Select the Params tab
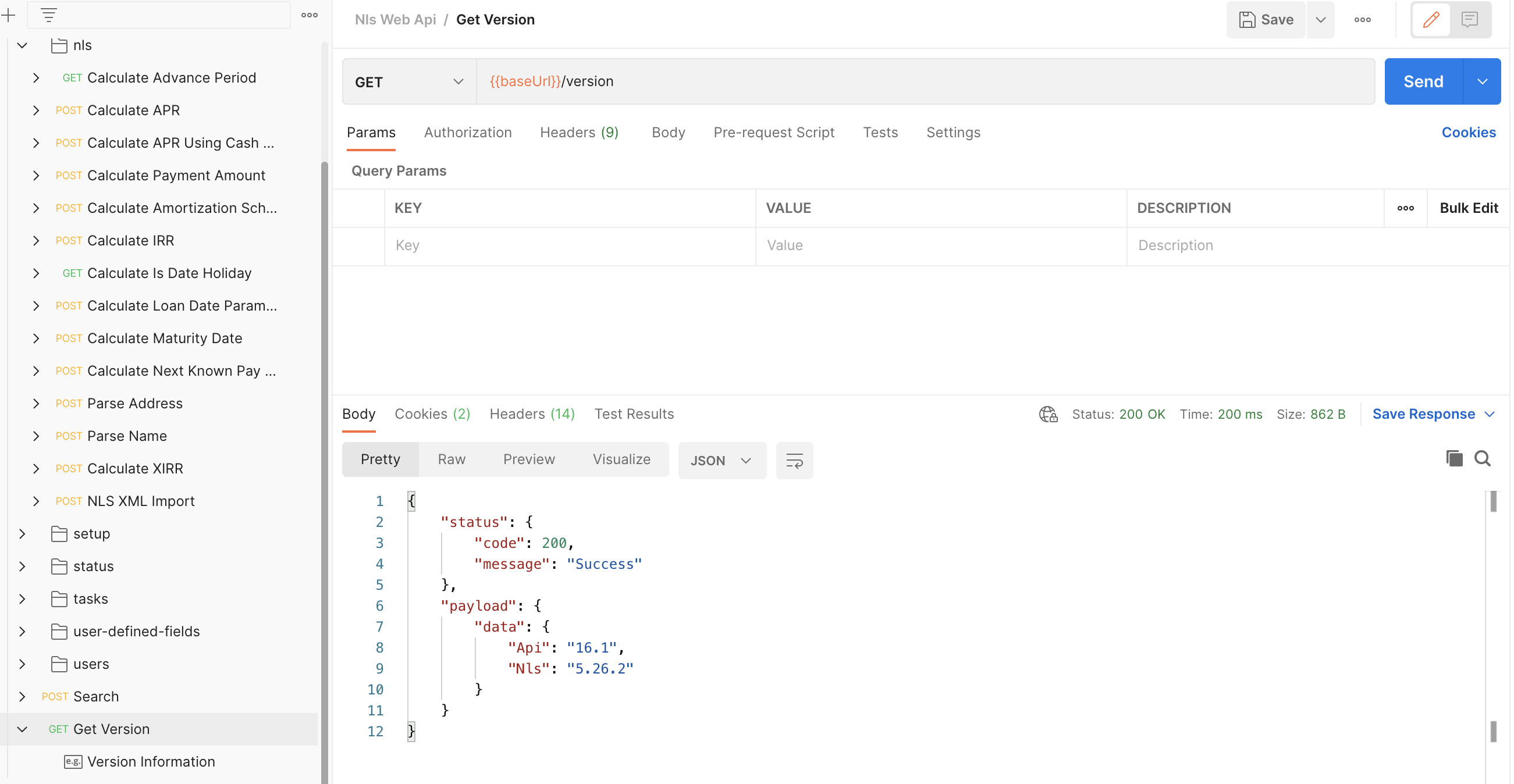The image size is (1514, 784). (371, 133)
